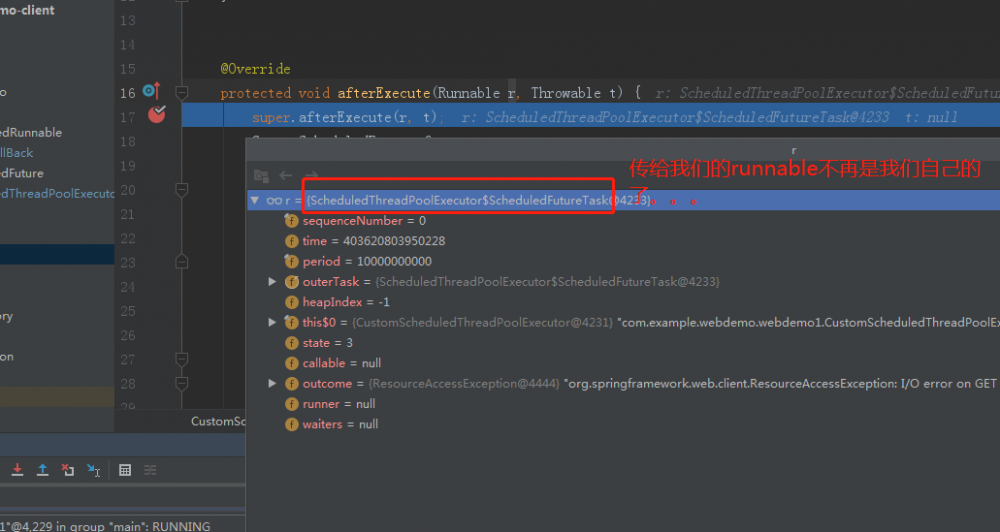
Task: Toggle the code fold marker at line 20
Action: click(x=182, y=190)
